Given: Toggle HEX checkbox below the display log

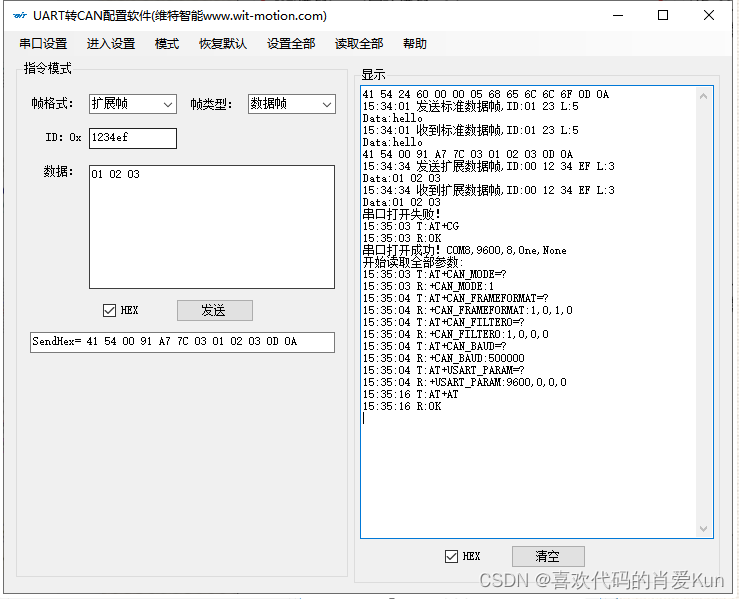Looking at the screenshot, I should pos(451,556).
